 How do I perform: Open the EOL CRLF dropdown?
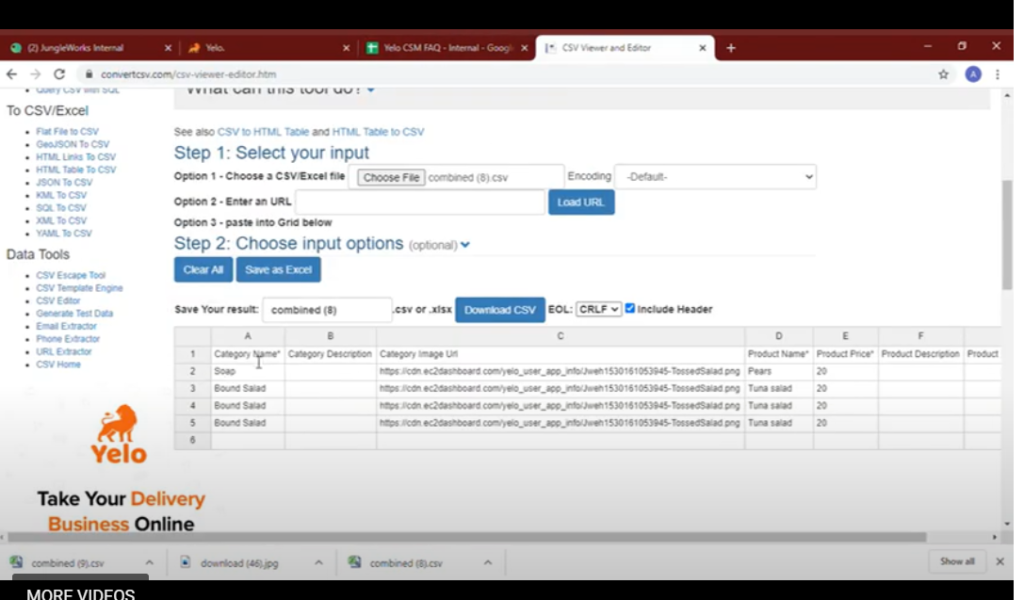coord(599,310)
